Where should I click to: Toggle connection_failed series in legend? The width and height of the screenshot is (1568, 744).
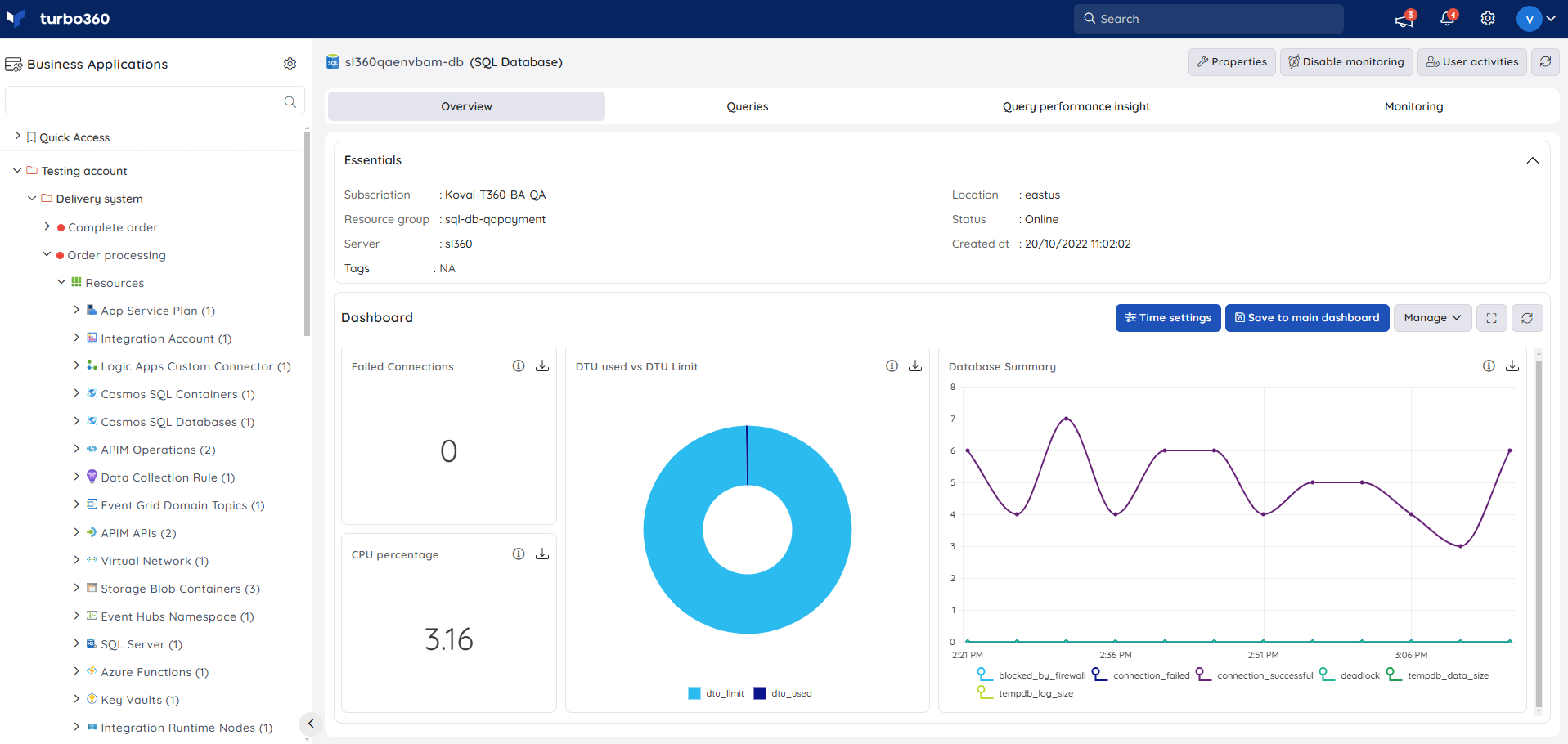(x=1141, y=675)
